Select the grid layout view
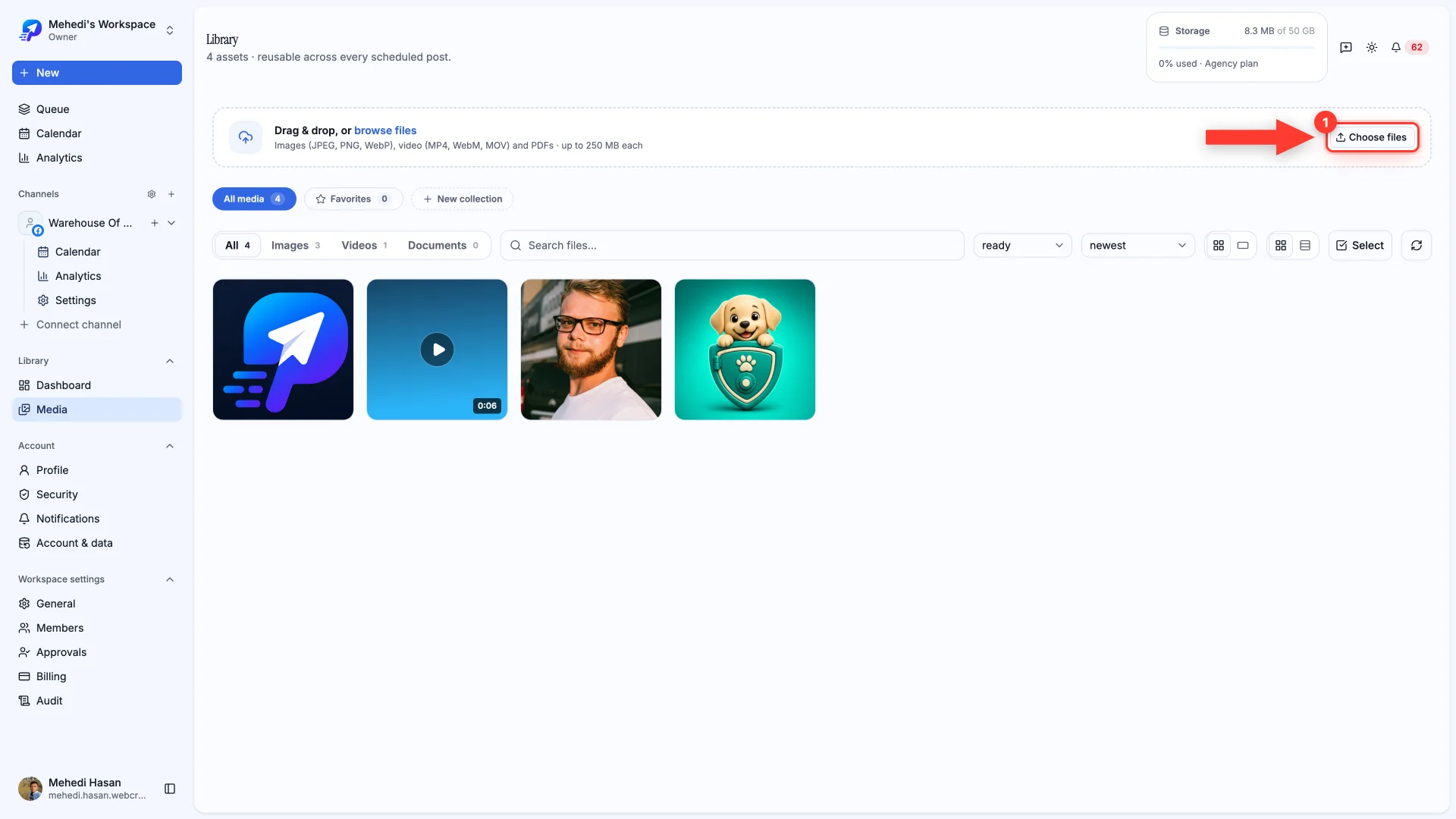The height and width of the screenshot is (819, 1456). pos(1281,246)
